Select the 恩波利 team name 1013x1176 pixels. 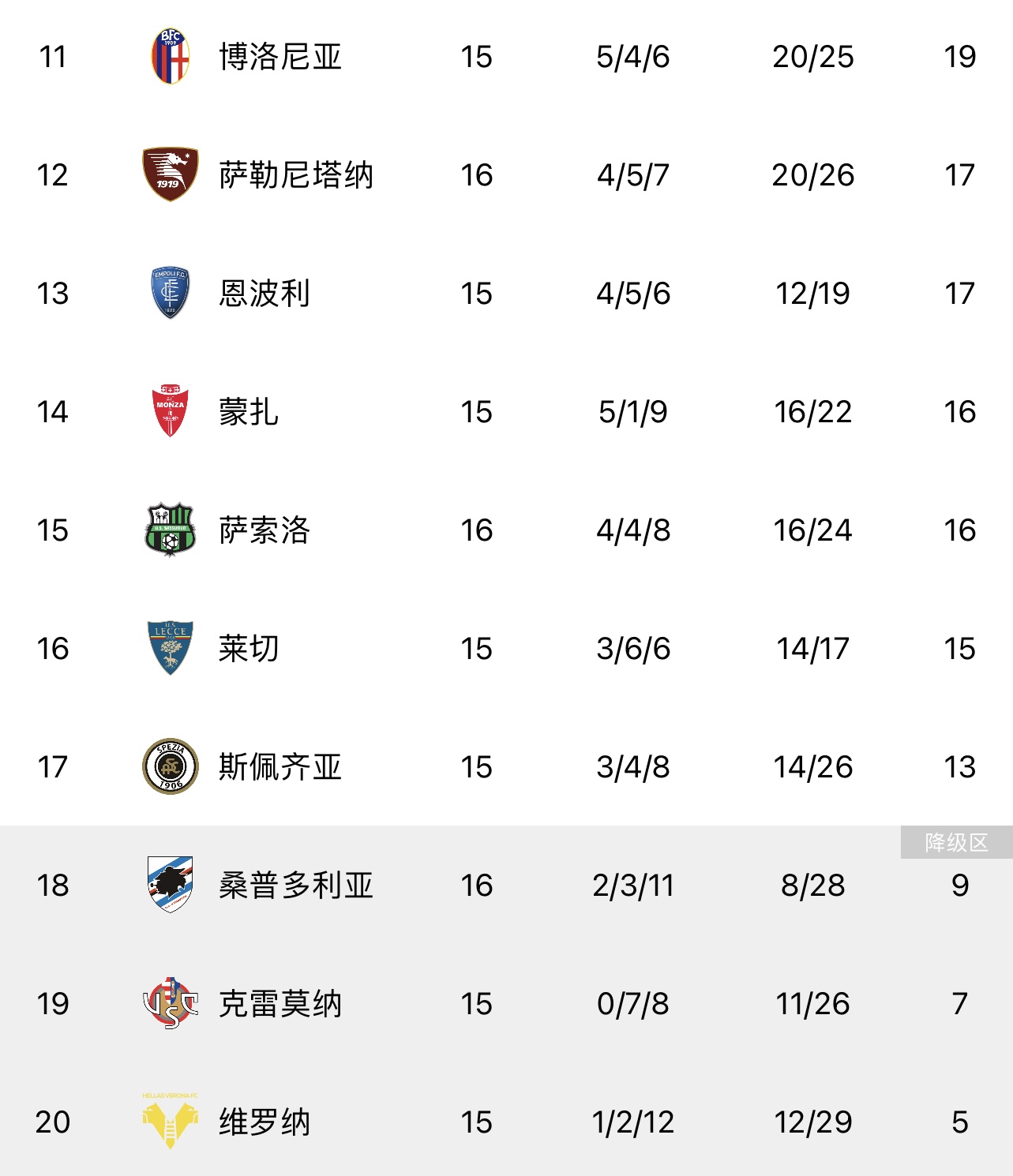265,293
